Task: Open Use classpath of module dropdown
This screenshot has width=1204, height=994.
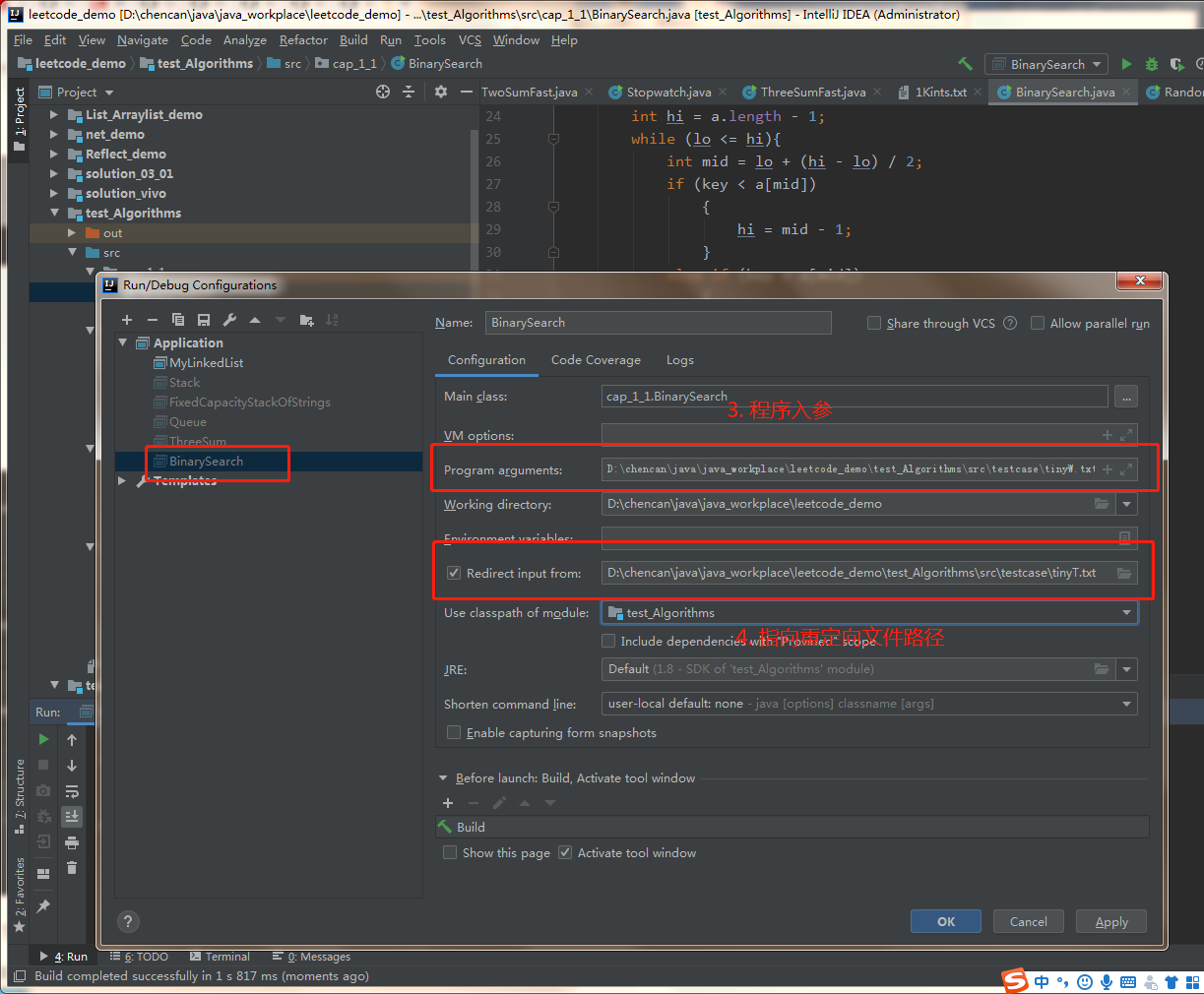Action: tap(1126, 612)
